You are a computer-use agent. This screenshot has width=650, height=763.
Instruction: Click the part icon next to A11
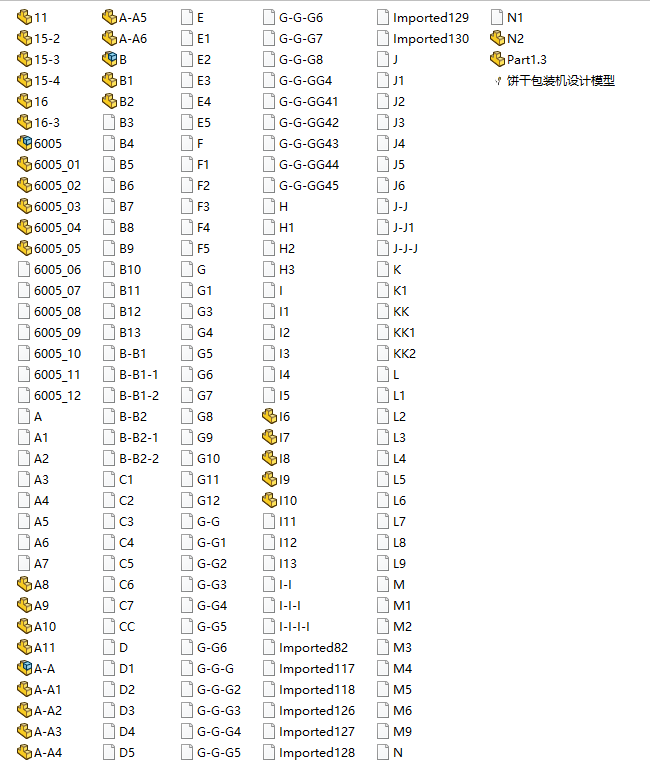tap(24, 648)
